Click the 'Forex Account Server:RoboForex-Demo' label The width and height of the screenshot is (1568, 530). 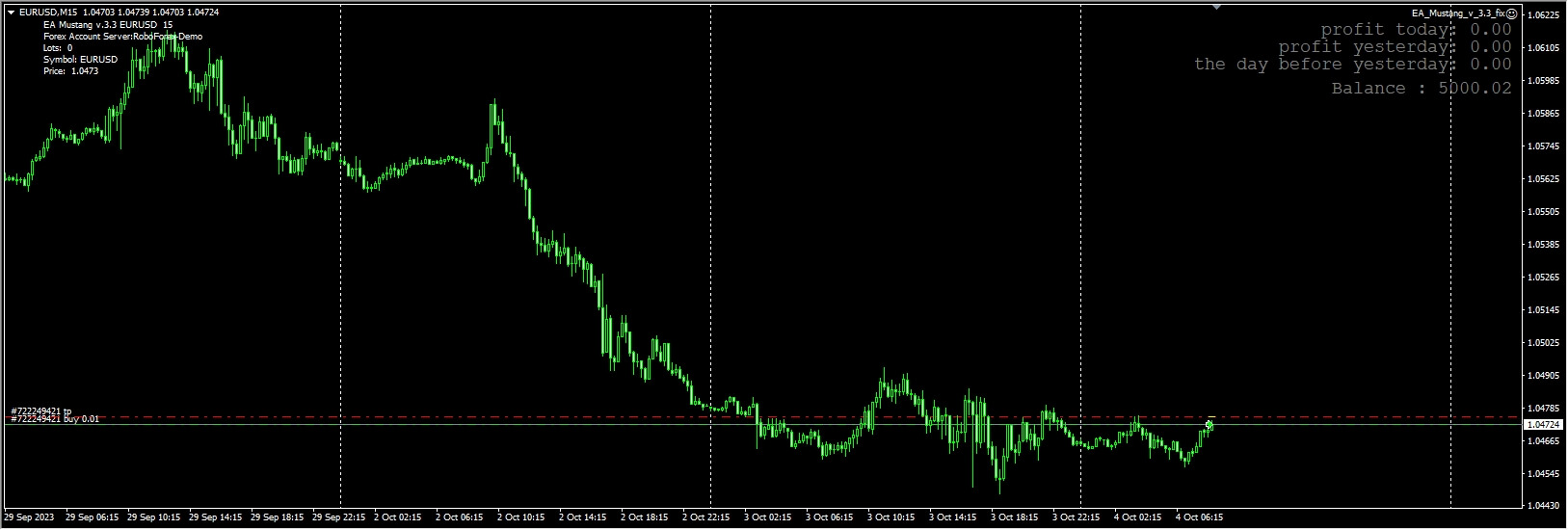click(x=122, y=36)
